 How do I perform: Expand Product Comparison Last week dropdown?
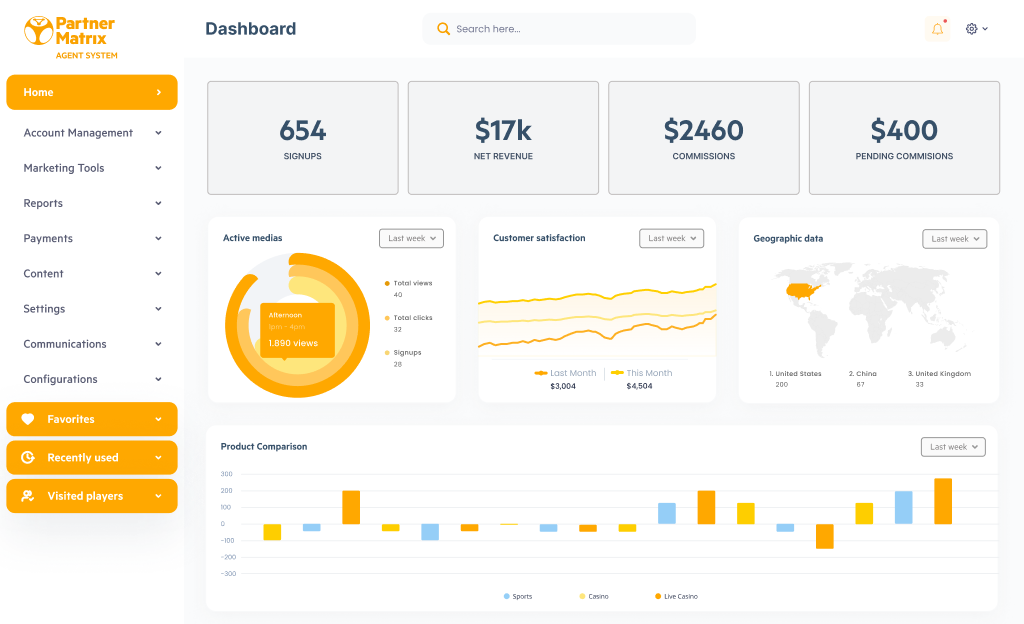[x=952, y=447]
